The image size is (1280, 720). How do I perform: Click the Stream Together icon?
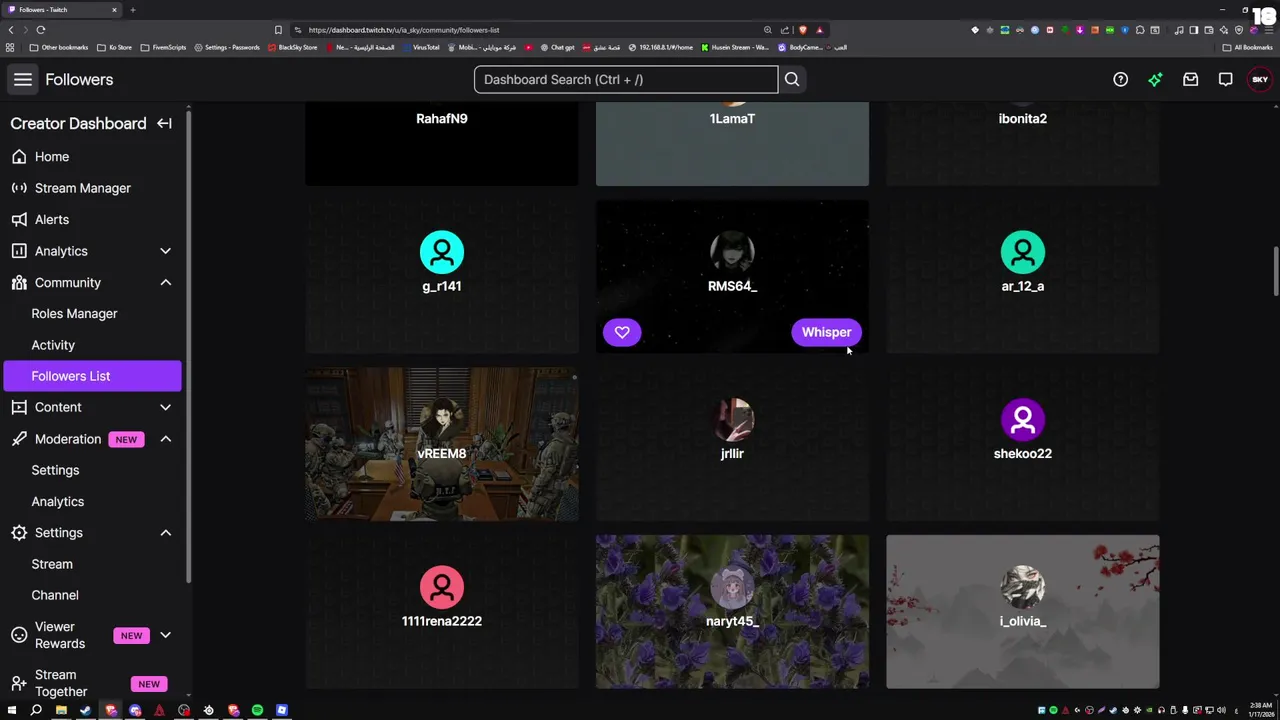(19, 684)
